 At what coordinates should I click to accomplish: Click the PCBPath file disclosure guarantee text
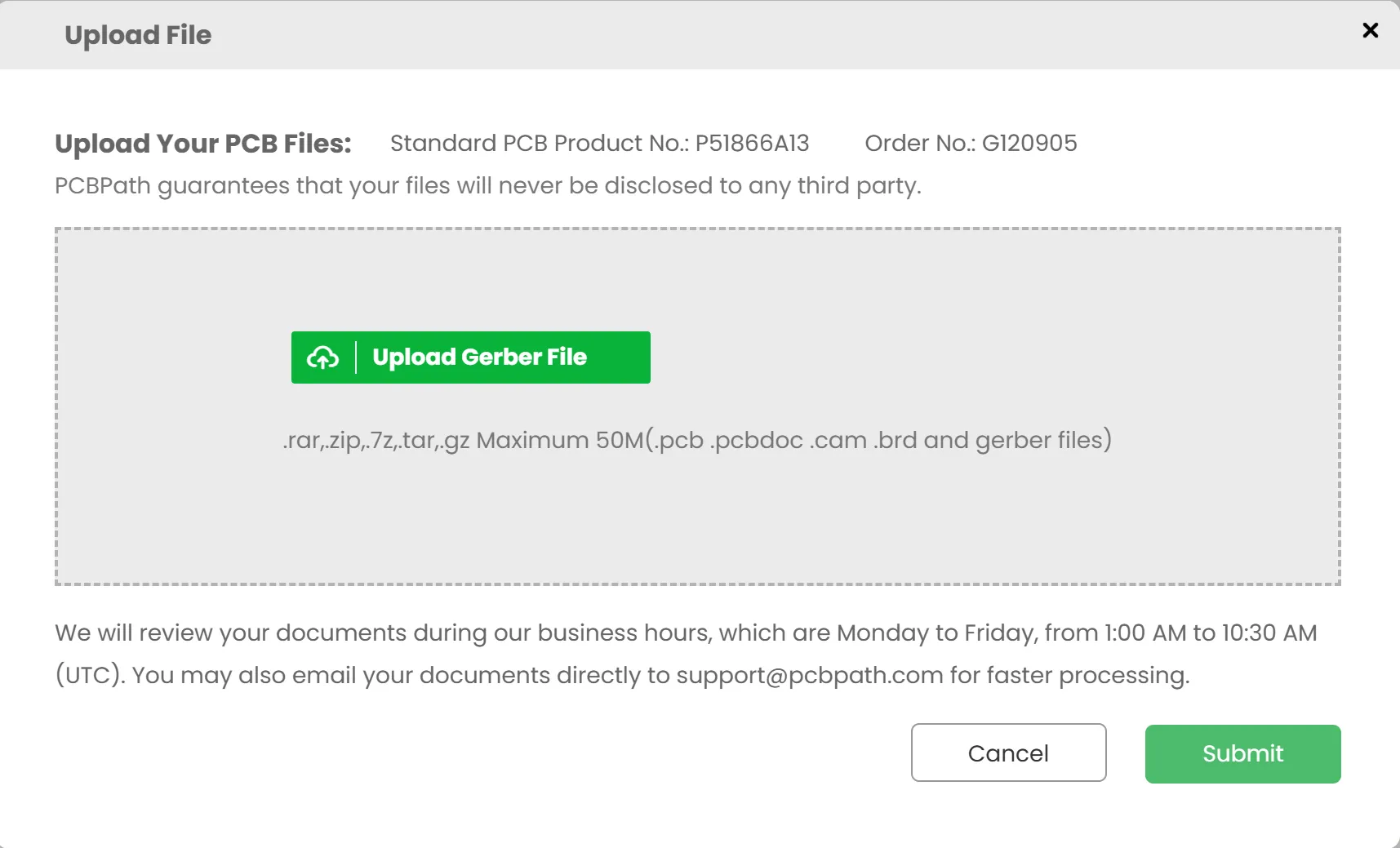(487, 186)
